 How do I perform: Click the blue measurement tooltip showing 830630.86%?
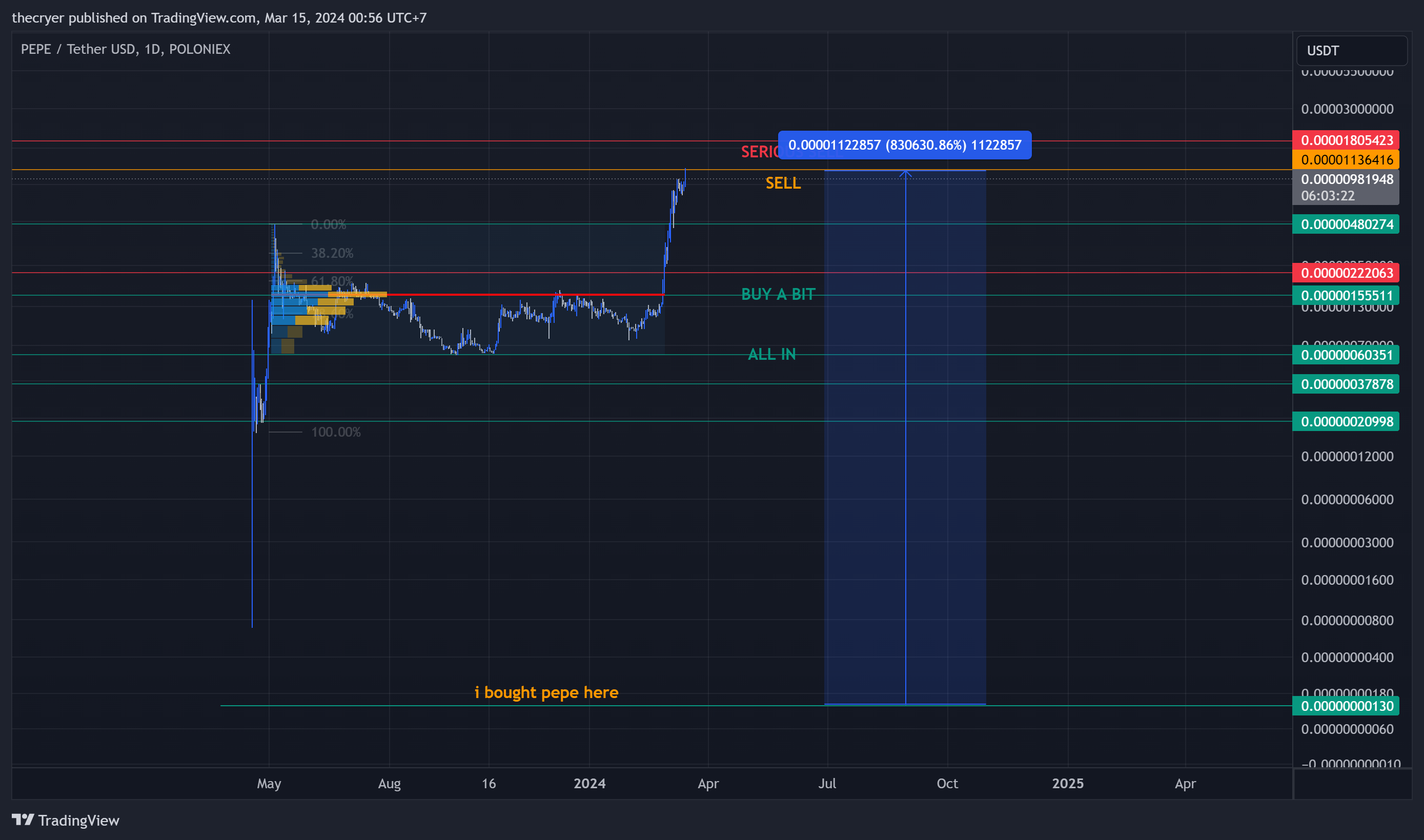[904, 145]
